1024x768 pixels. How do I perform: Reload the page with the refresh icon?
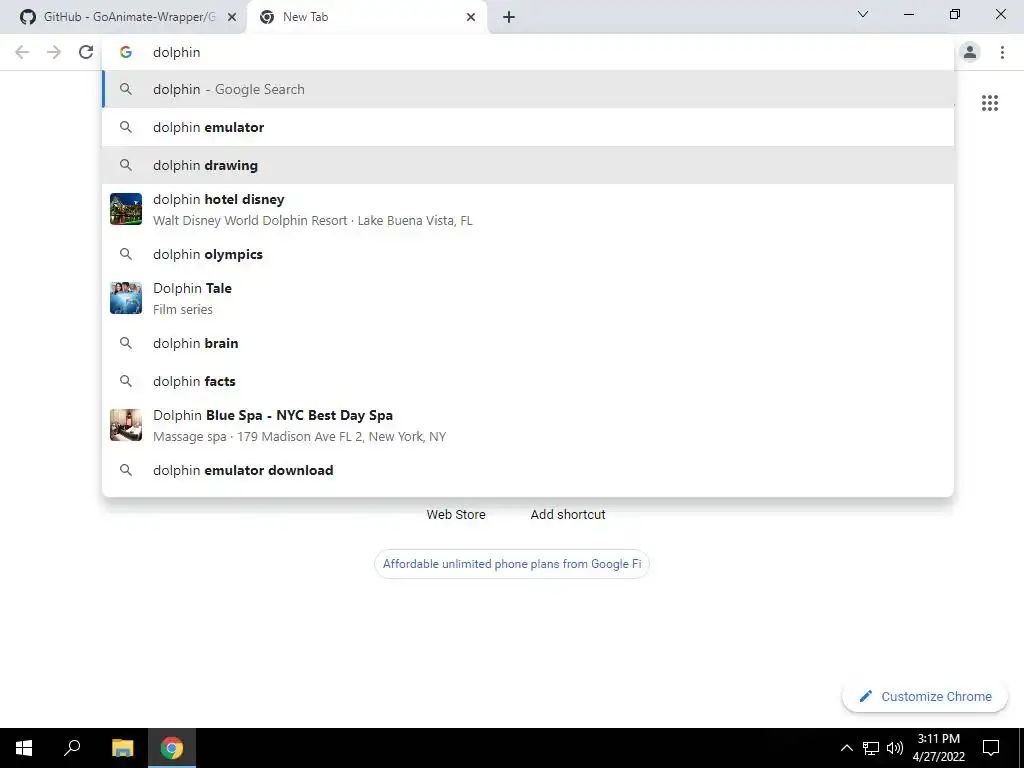pyautogui.click(x=86, y=52)
